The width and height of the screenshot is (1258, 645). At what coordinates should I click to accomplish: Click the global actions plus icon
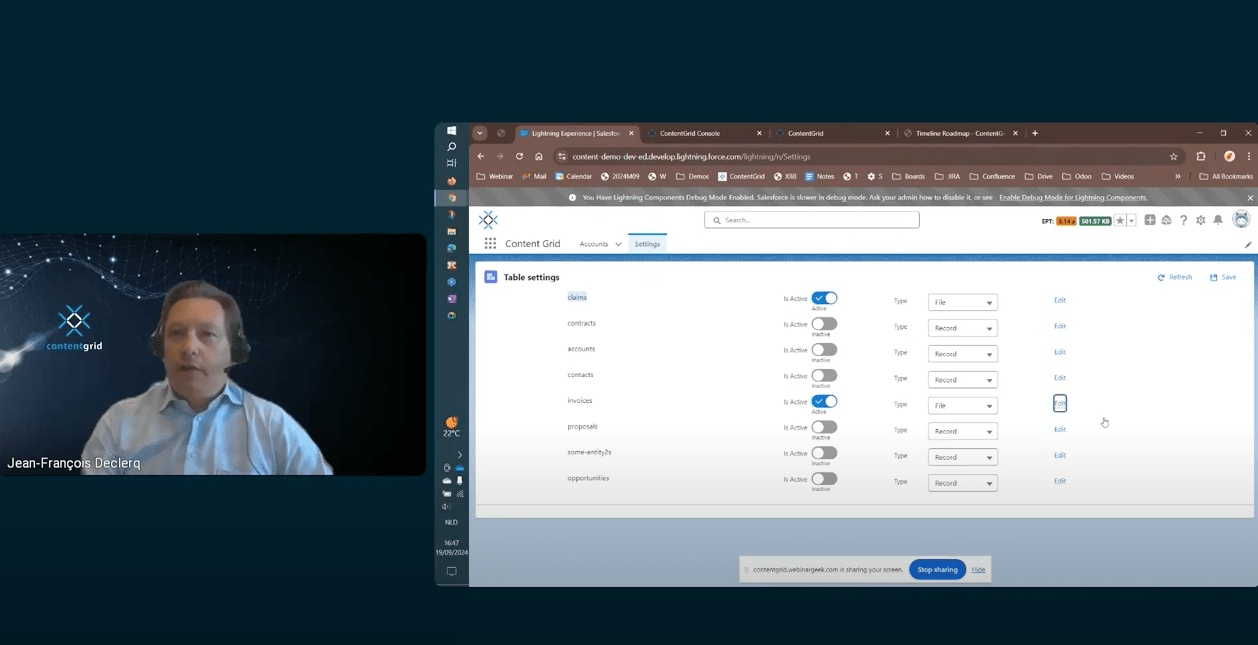(x=1150, y=220)
